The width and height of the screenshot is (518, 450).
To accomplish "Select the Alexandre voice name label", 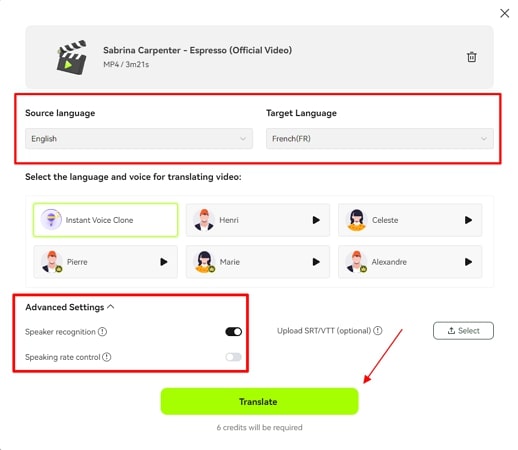I will (x=389, y=262).
